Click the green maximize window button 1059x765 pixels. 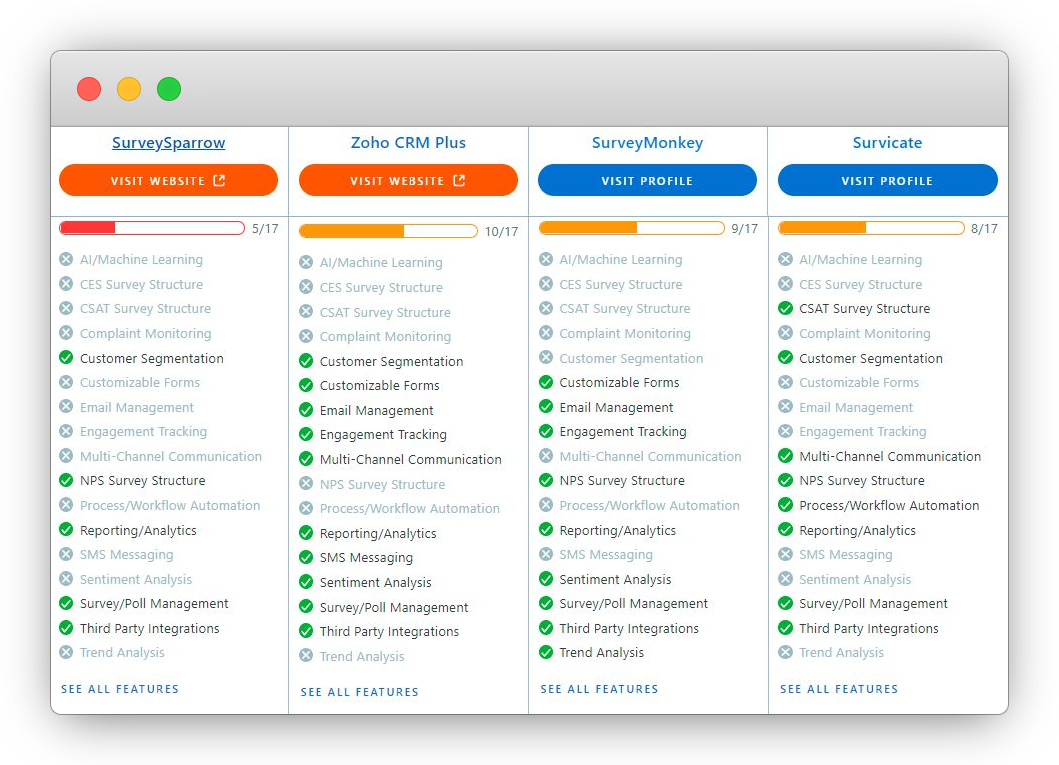pyautogui.click(x=169, y=89)
